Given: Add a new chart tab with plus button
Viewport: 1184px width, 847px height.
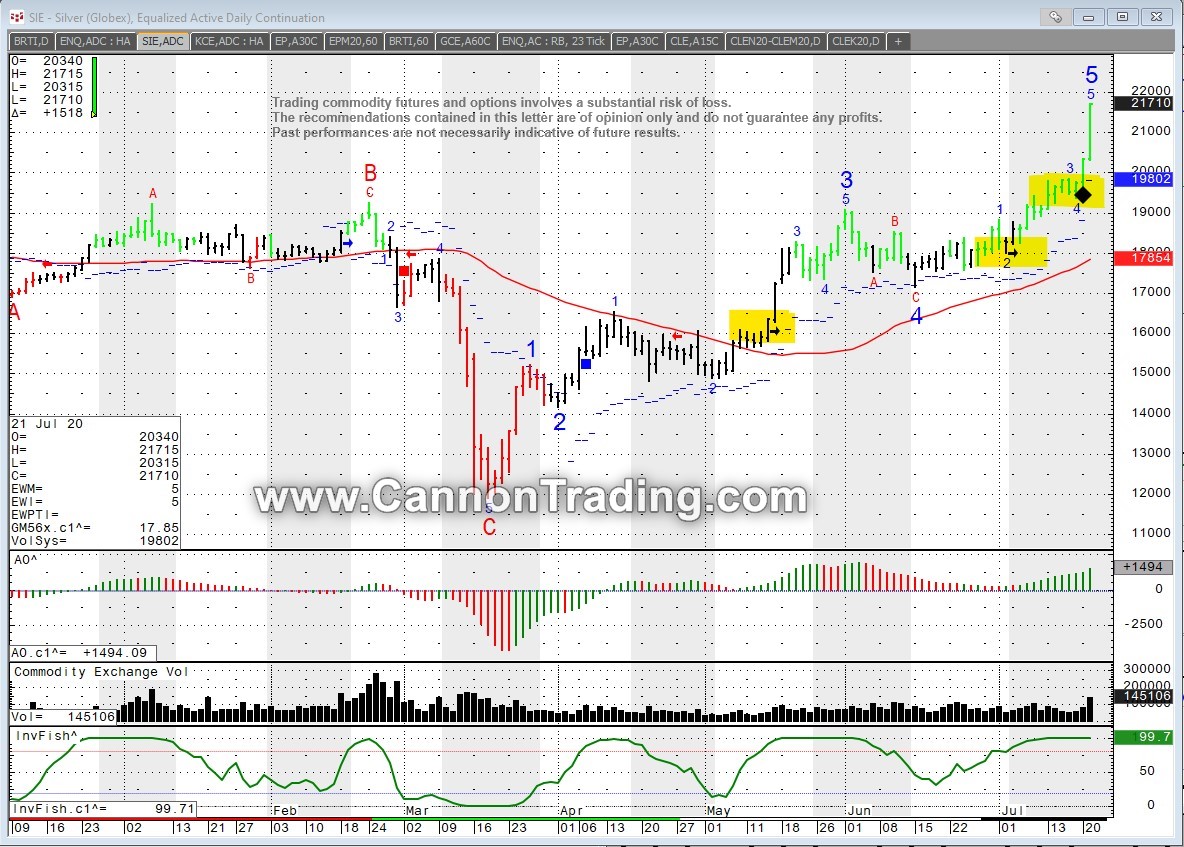Looking at the screenshot, I should 897,41.
